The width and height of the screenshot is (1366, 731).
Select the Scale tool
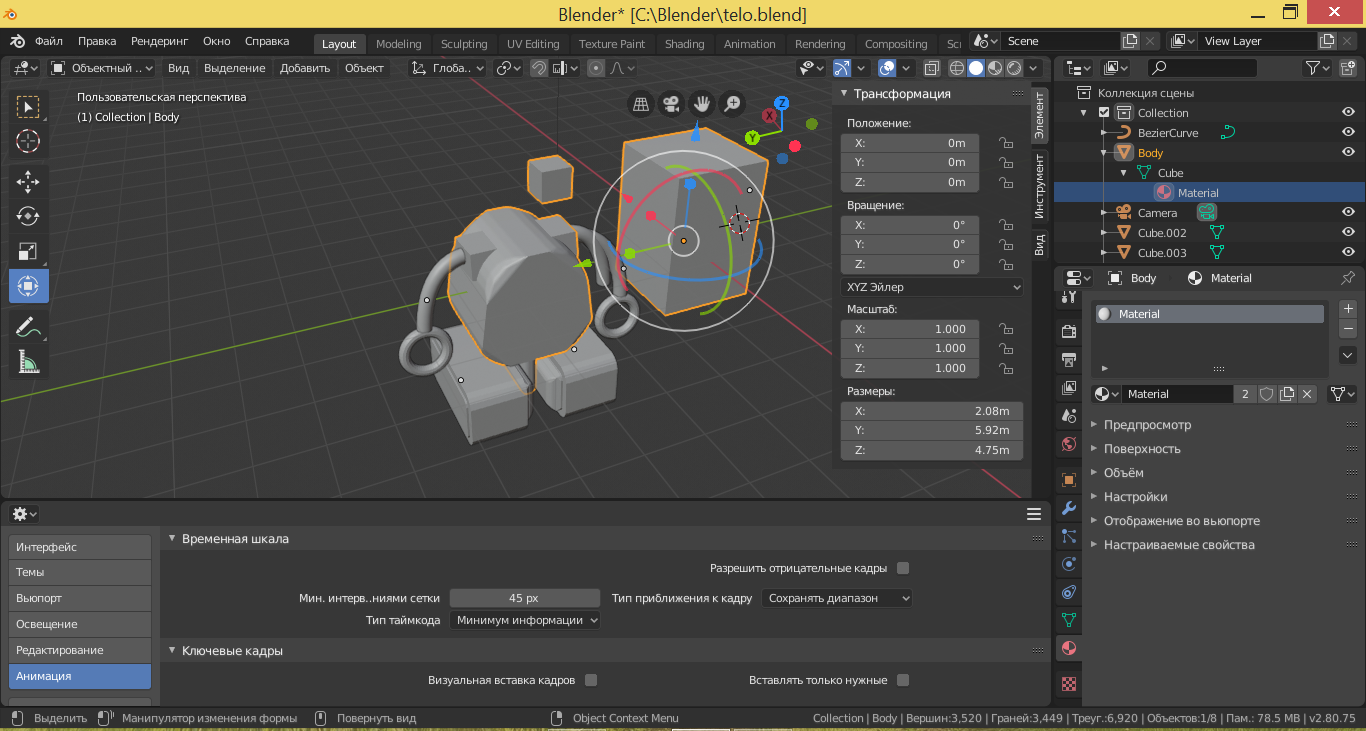[28, 251]
